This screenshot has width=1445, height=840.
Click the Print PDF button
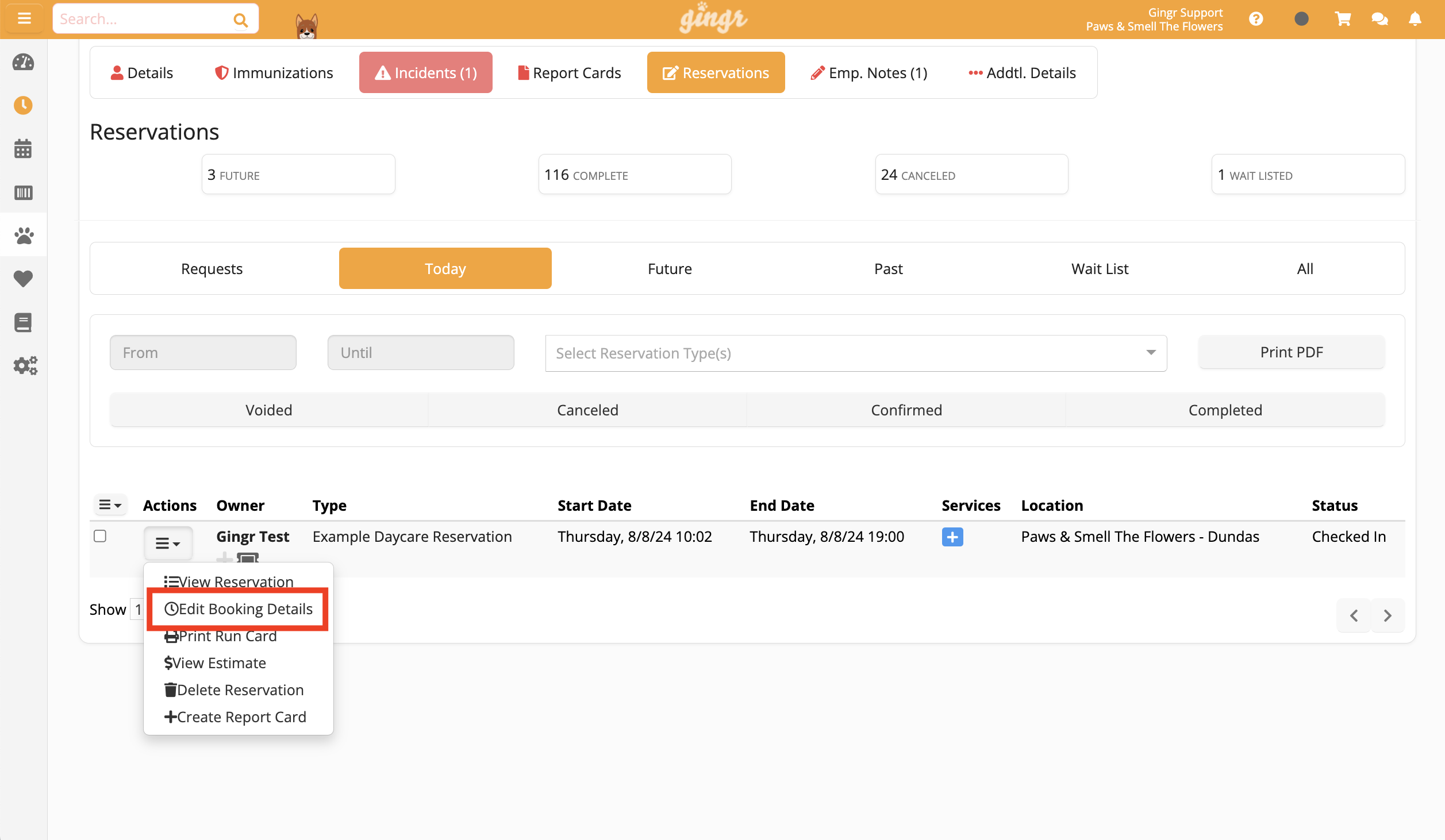1291,352
